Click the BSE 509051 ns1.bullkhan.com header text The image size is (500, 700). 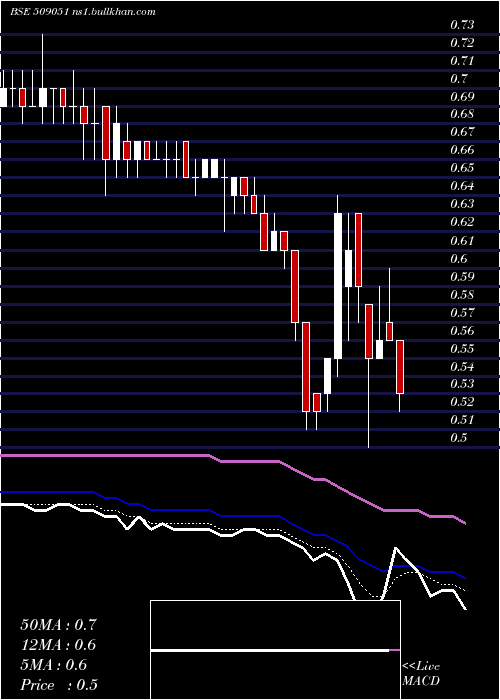point(83,12)
